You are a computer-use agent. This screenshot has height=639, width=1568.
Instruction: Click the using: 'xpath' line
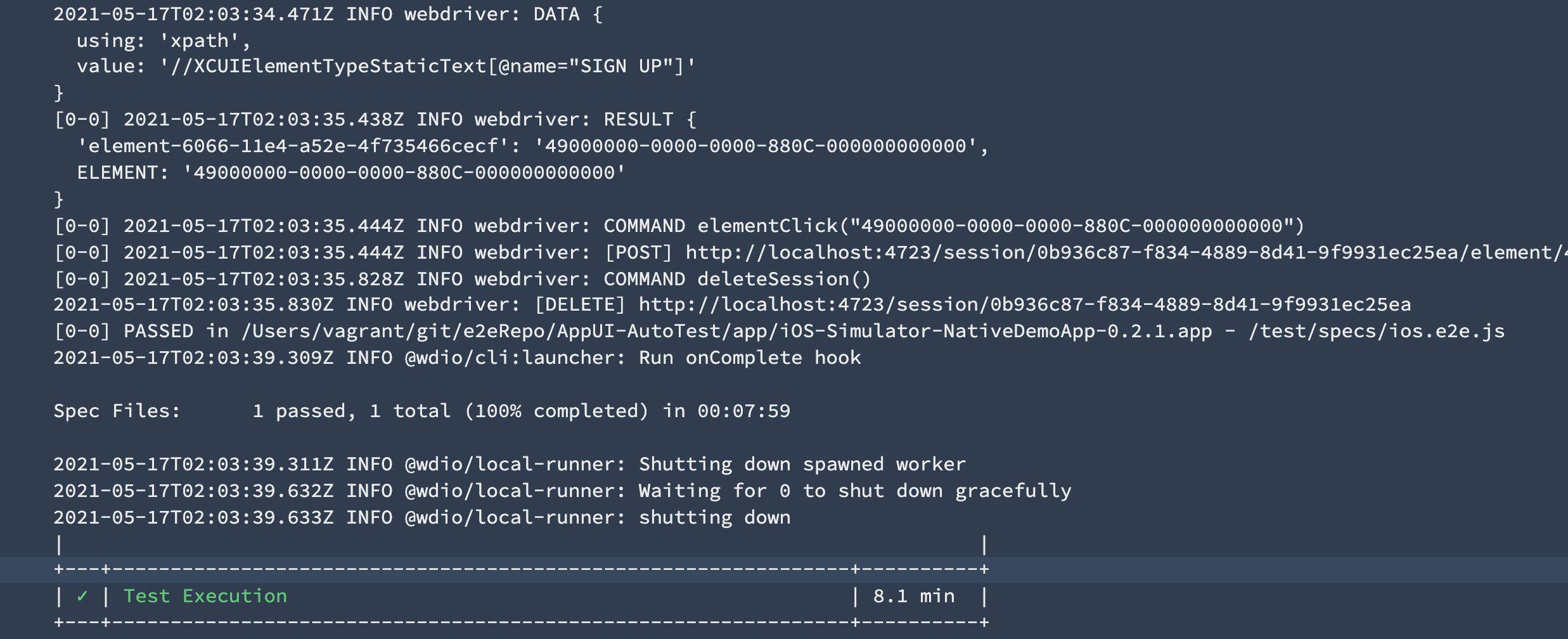(x=164, y=41)
